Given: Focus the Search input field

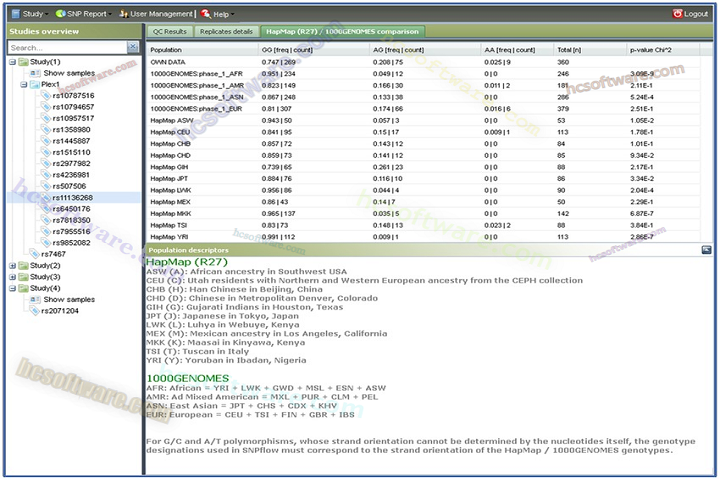Looking at the screenshot, I should click(67, 47).
